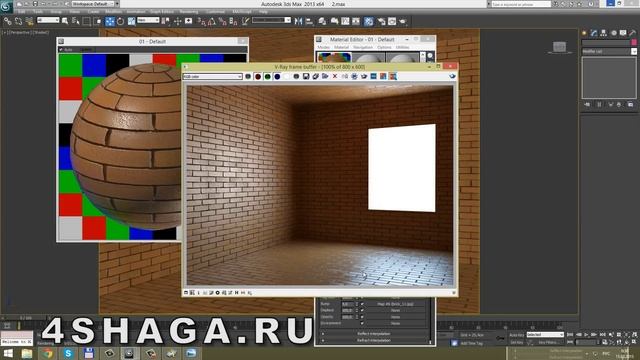
Task: Click the Set Key button
Action: pos(517,342)
